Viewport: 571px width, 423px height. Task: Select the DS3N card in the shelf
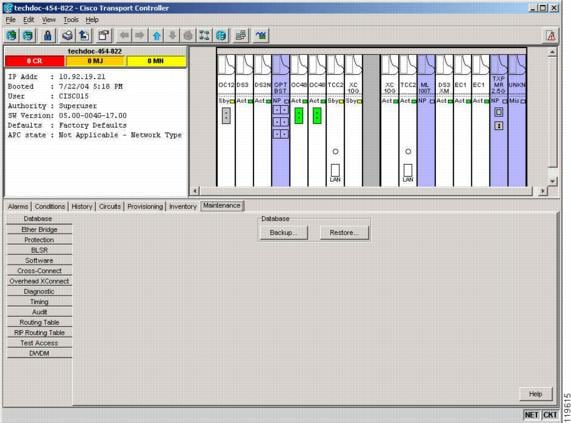click(263, 120)
